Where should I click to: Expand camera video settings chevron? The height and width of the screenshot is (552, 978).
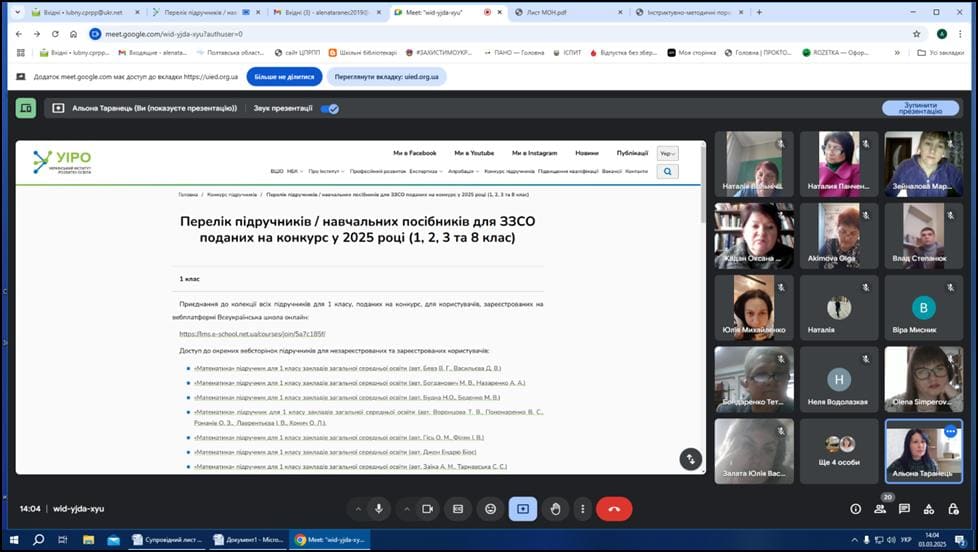pos(407,509)
